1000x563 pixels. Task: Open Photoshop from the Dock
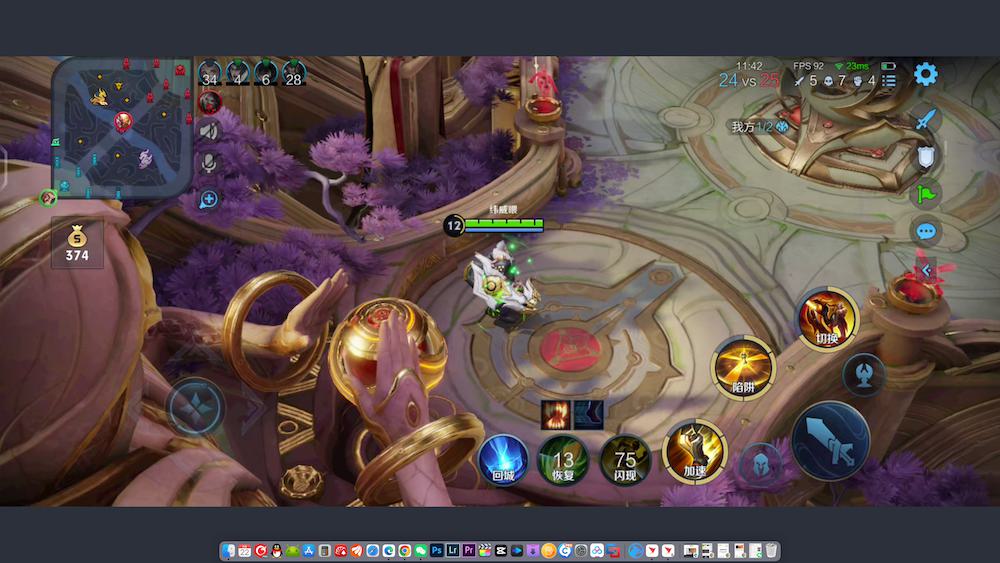pos(436,550)
